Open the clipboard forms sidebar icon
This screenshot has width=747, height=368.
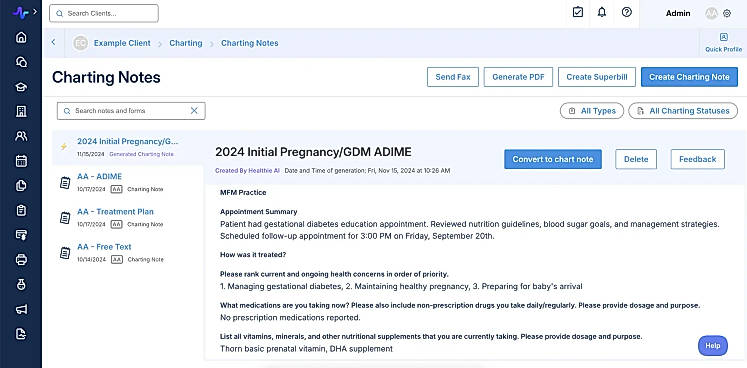tap(21, 210)
